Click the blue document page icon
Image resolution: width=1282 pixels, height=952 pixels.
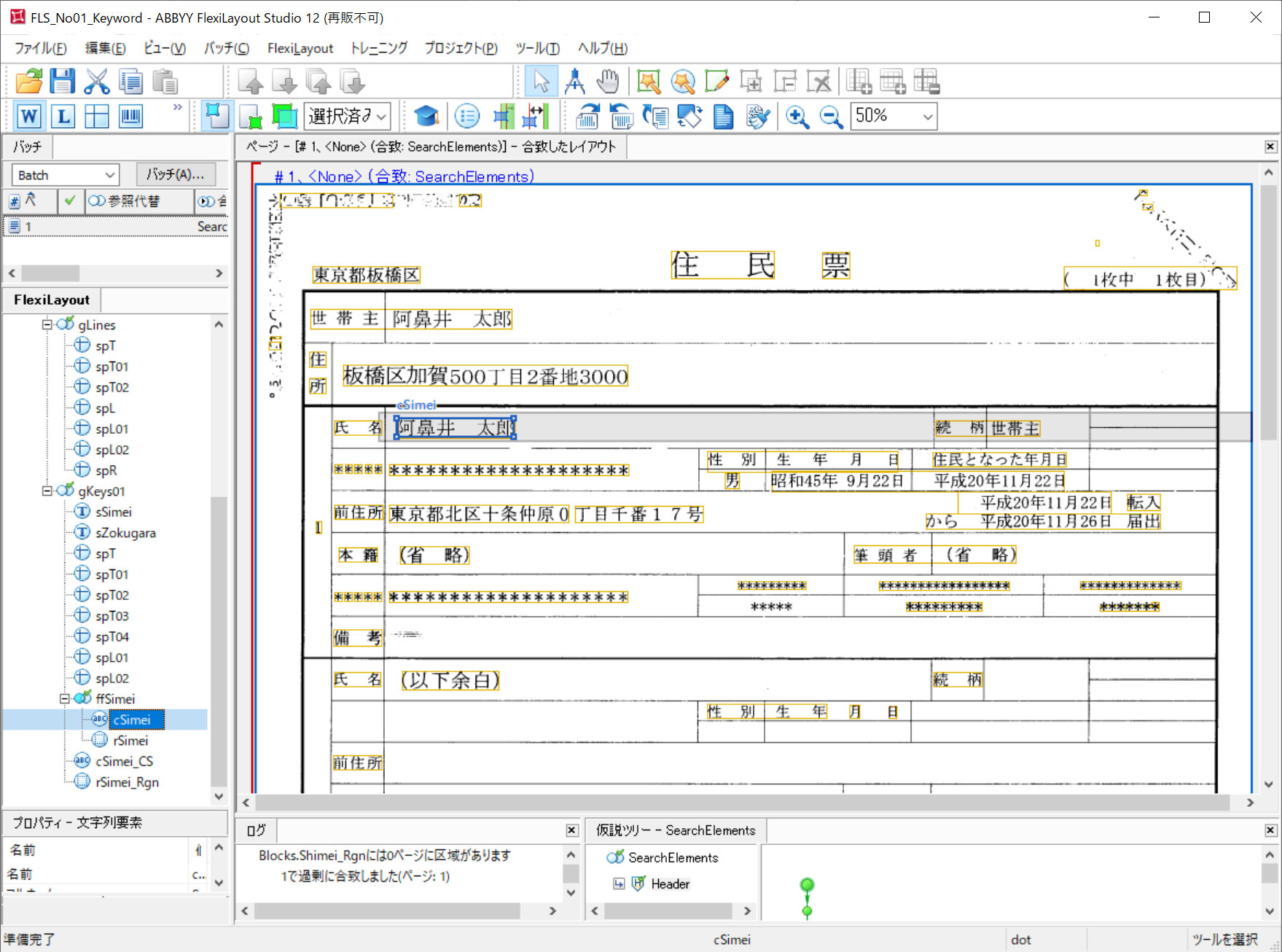pyautogui.click(x=723, y=116)
